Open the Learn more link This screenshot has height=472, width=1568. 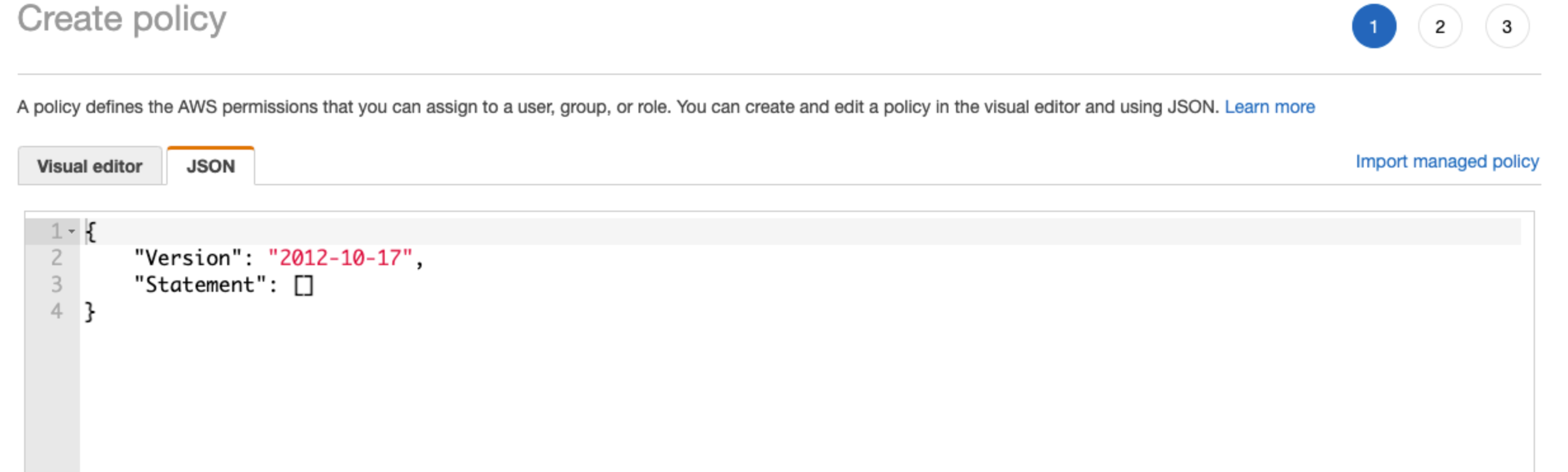[x=1270, y=107]
